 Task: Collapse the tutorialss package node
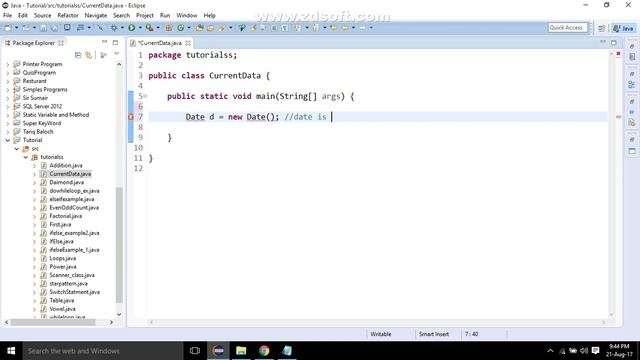click(x=25, y=157)
